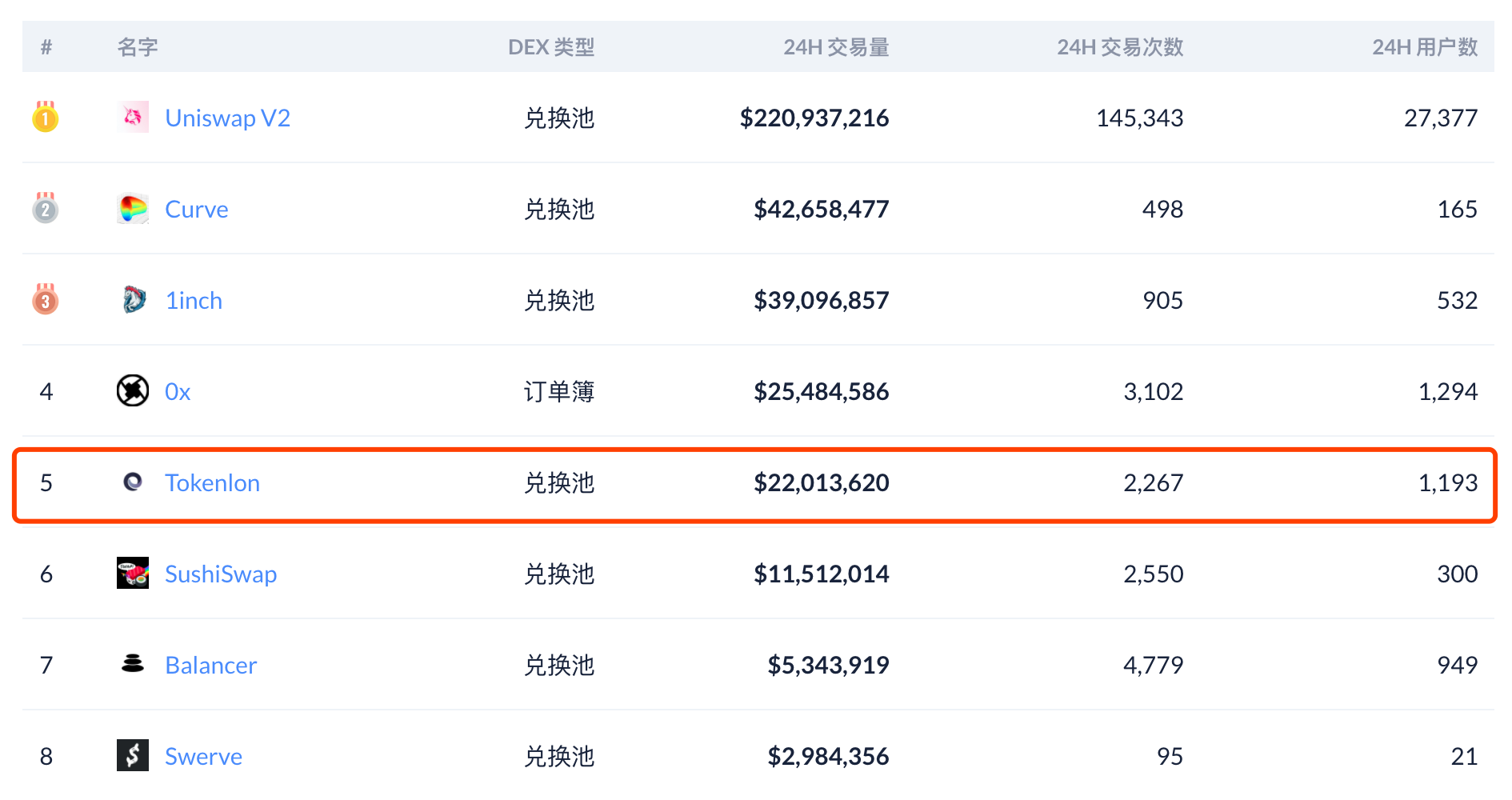
Task: Click the Uniswap V2 unicorn logo
Action: pyautogui.click(x=133, y=117)
